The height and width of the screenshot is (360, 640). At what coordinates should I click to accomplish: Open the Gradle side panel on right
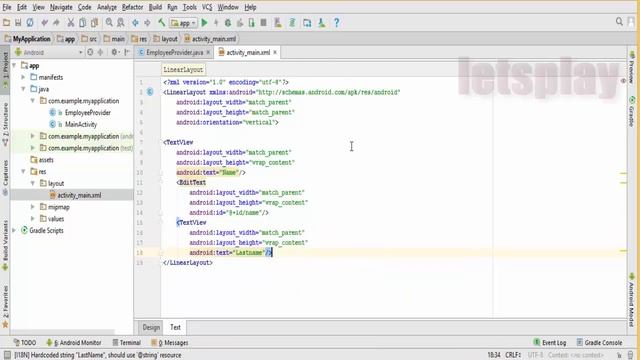point(632,111)
